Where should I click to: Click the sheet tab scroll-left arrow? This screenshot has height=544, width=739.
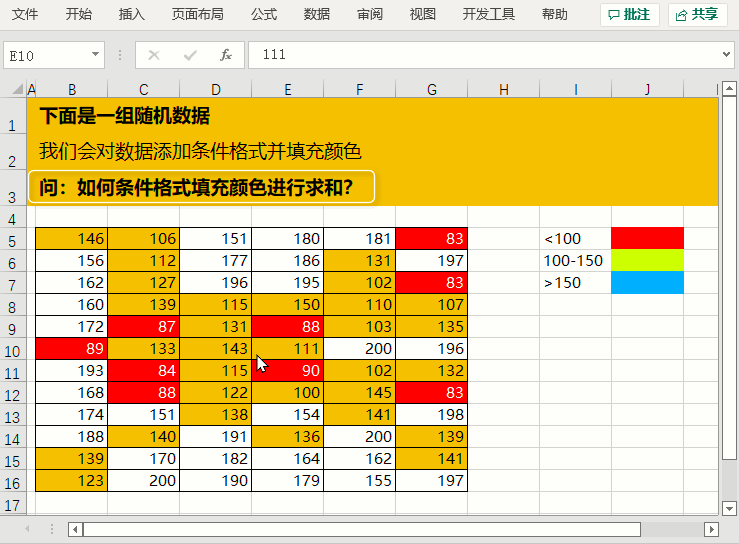click(27, 529)
